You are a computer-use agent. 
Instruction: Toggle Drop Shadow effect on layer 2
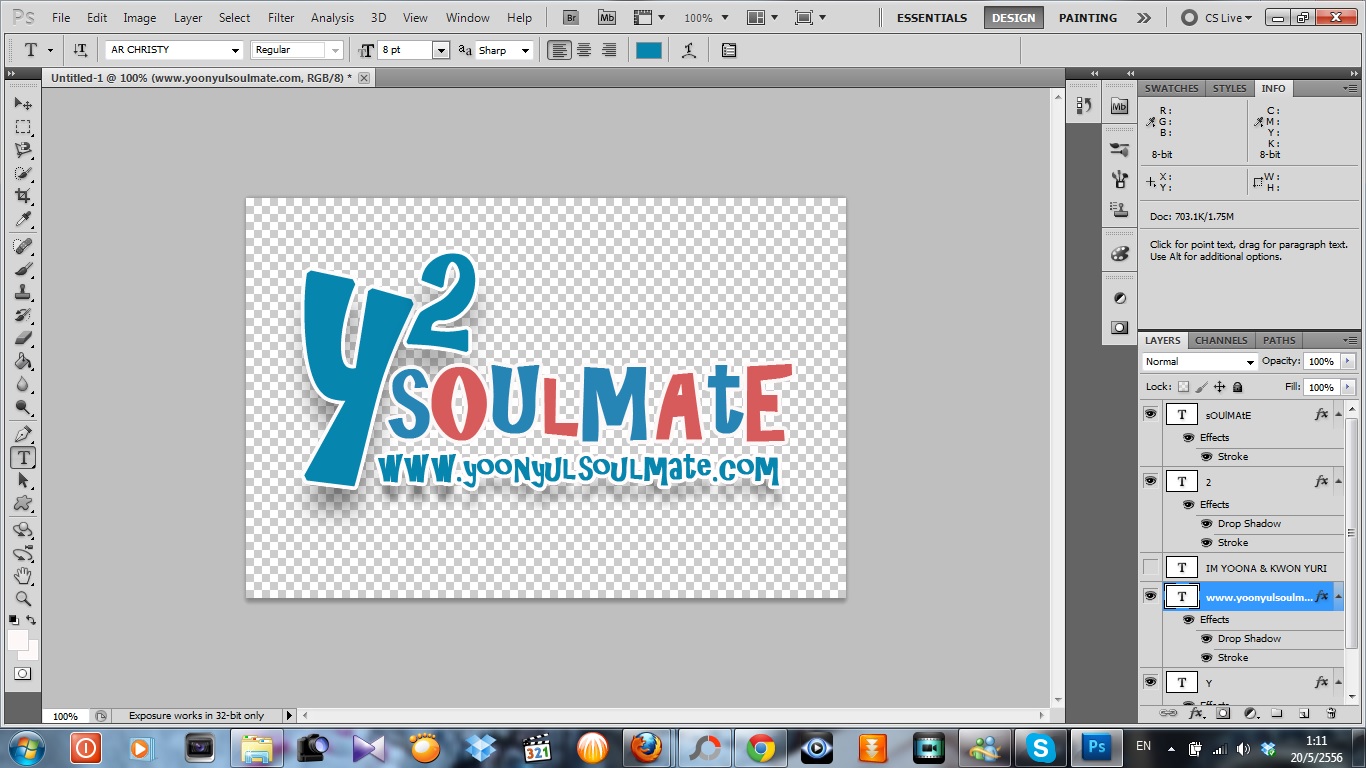pyautogui.click(x=1206, y=524)
